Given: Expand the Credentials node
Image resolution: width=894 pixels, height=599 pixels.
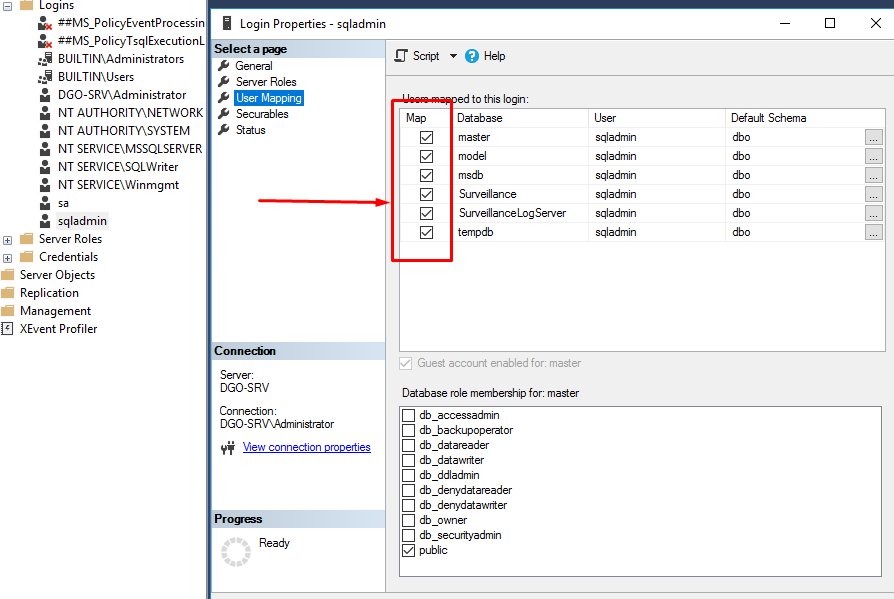Looking at the screenshot, I should point(8,256).
